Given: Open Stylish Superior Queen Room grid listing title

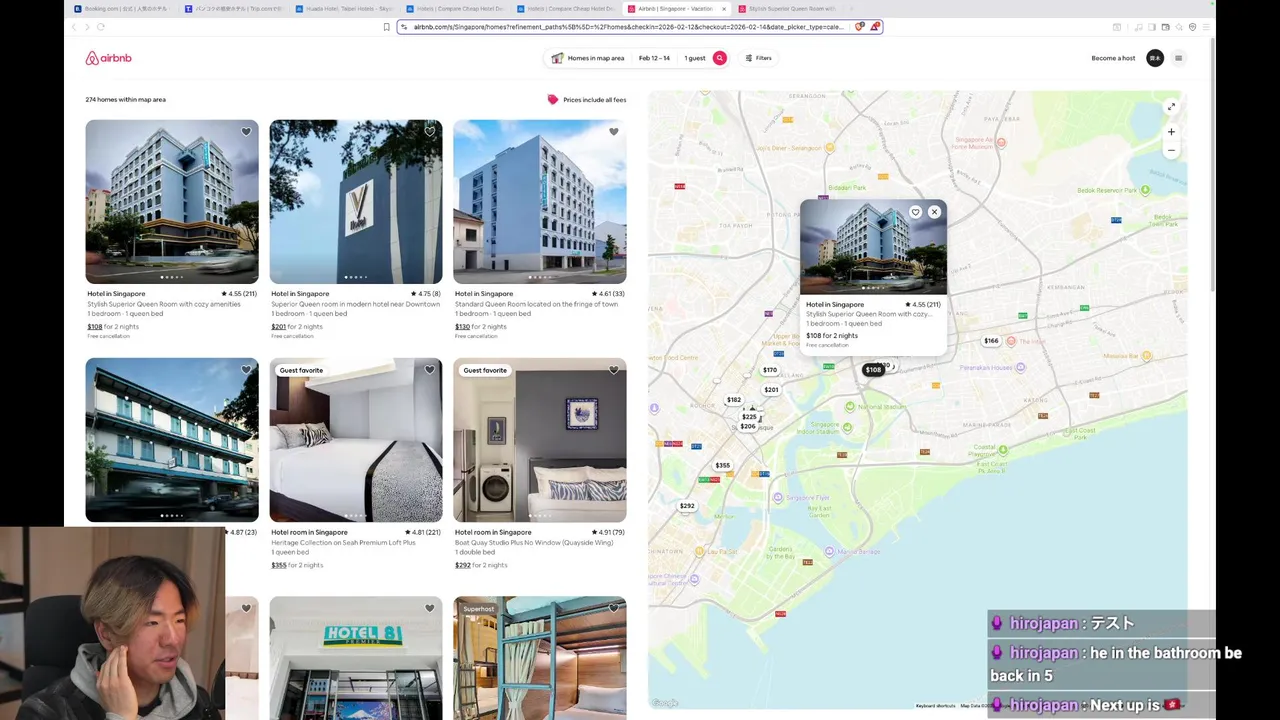Looking at the screenshot, I should click(164, 304).
